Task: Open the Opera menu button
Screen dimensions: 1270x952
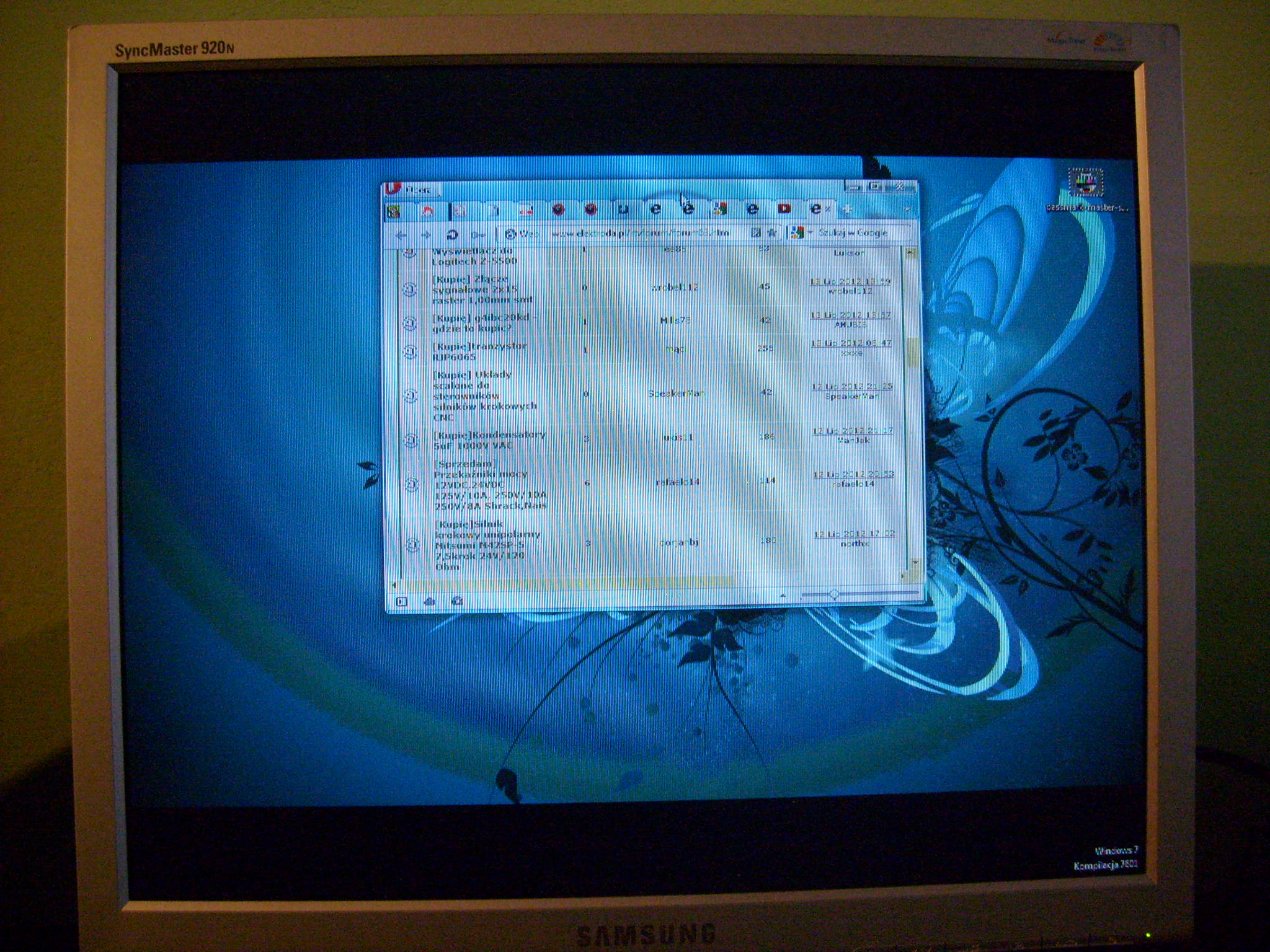Action: pos(409,189)
